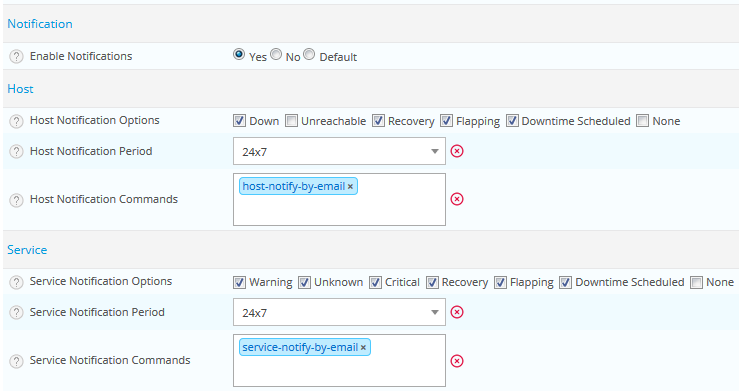Viewport: 739px width, 392px height.
Task: Expand the Service Notification Period dropdown
Action: (x=339, y=312)
